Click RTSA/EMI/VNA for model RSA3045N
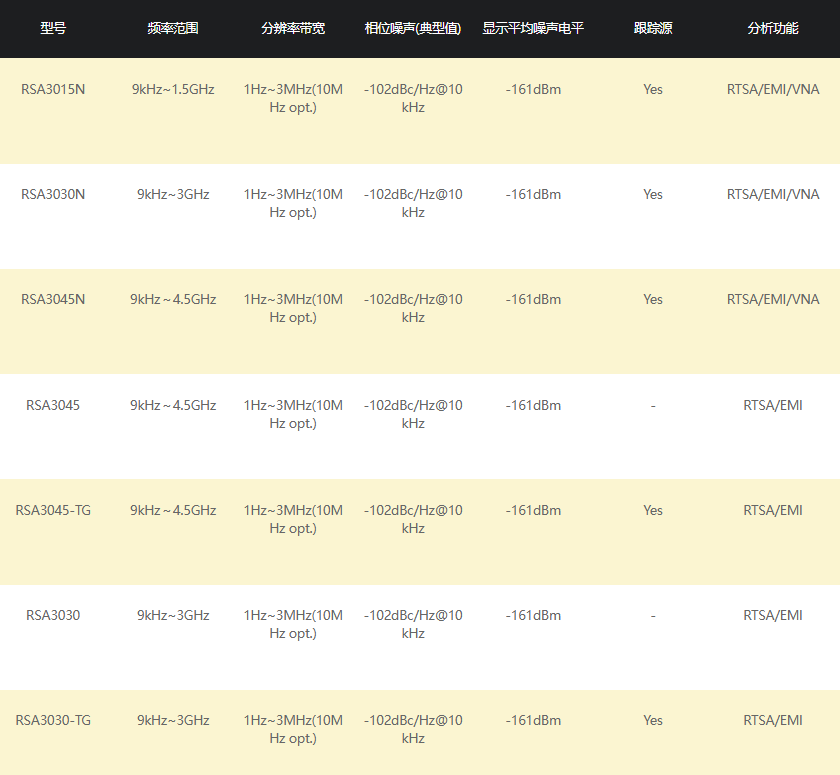Screen dimensions: 840x775 click(773, 299)
